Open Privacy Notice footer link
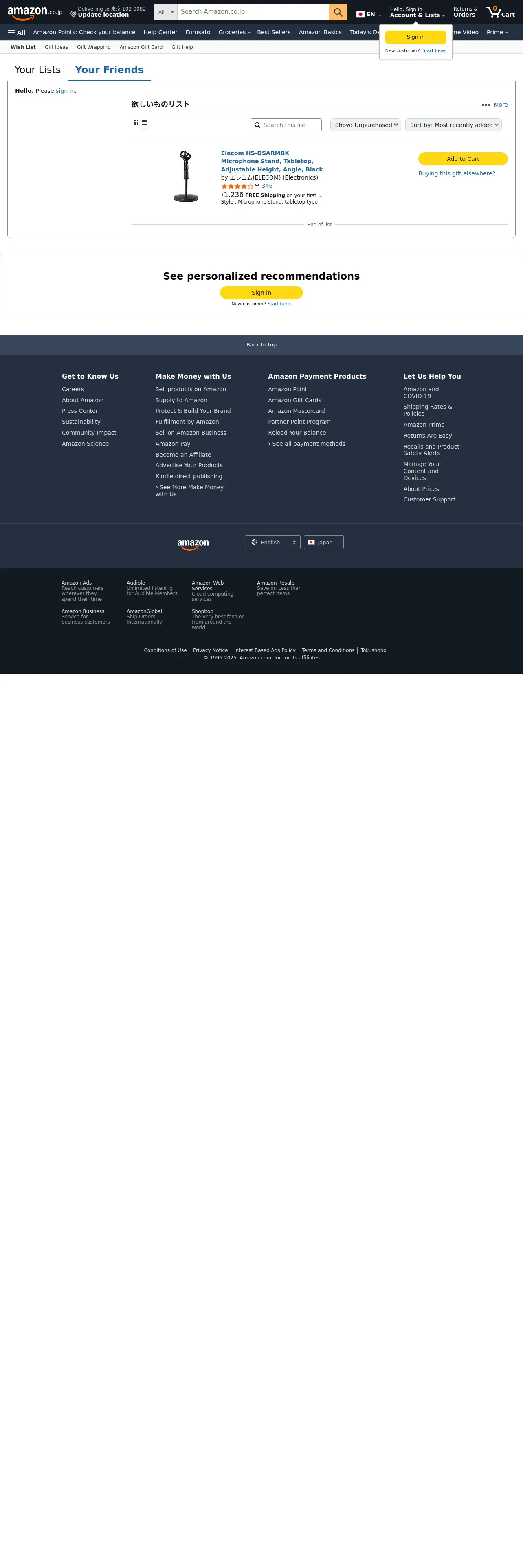This screenshot has width=523, height=1568. pos(210,651)
